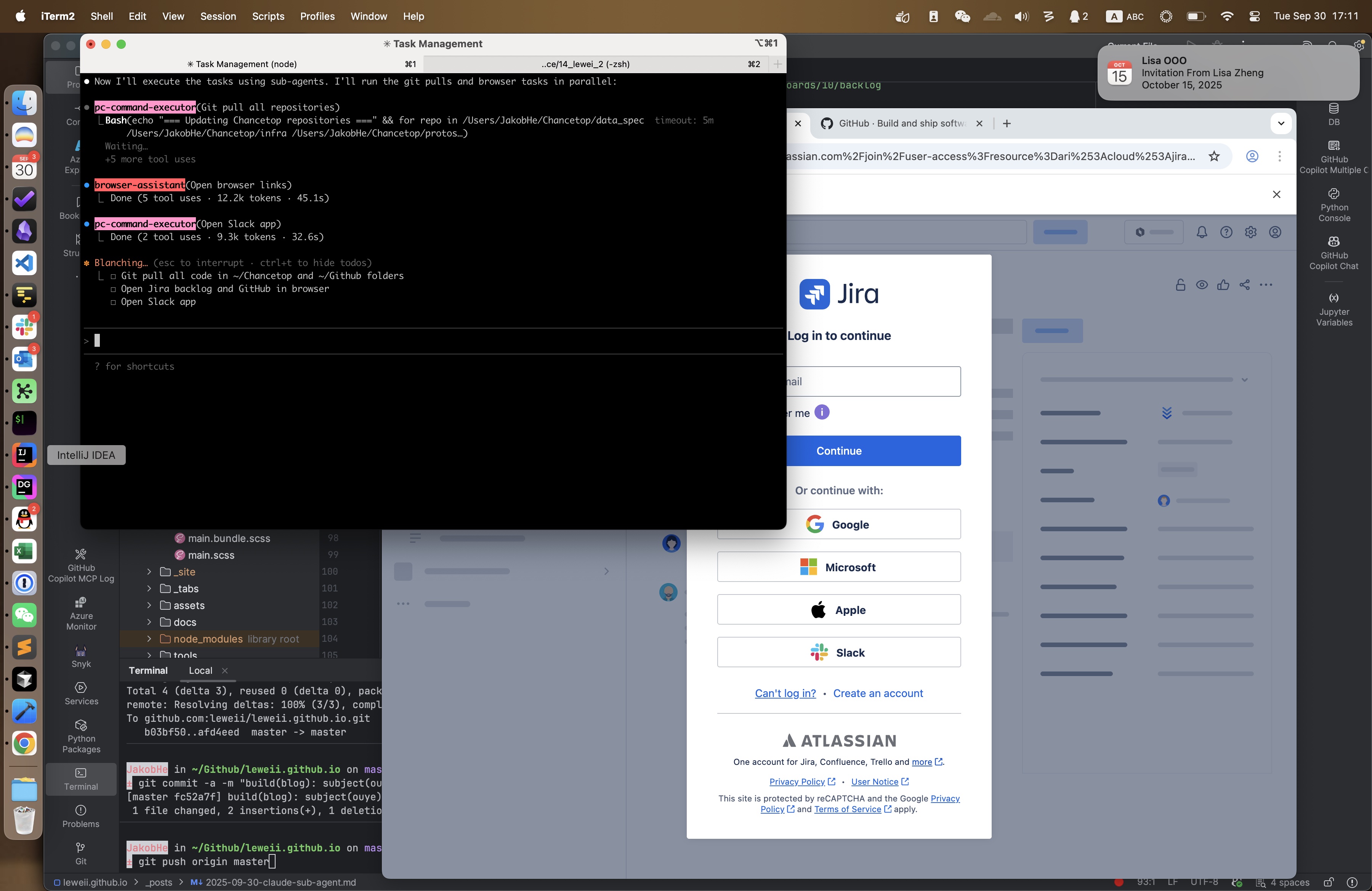Open Slack from the Dock
Screen dimensions: 1372x891
click(24, 327)
